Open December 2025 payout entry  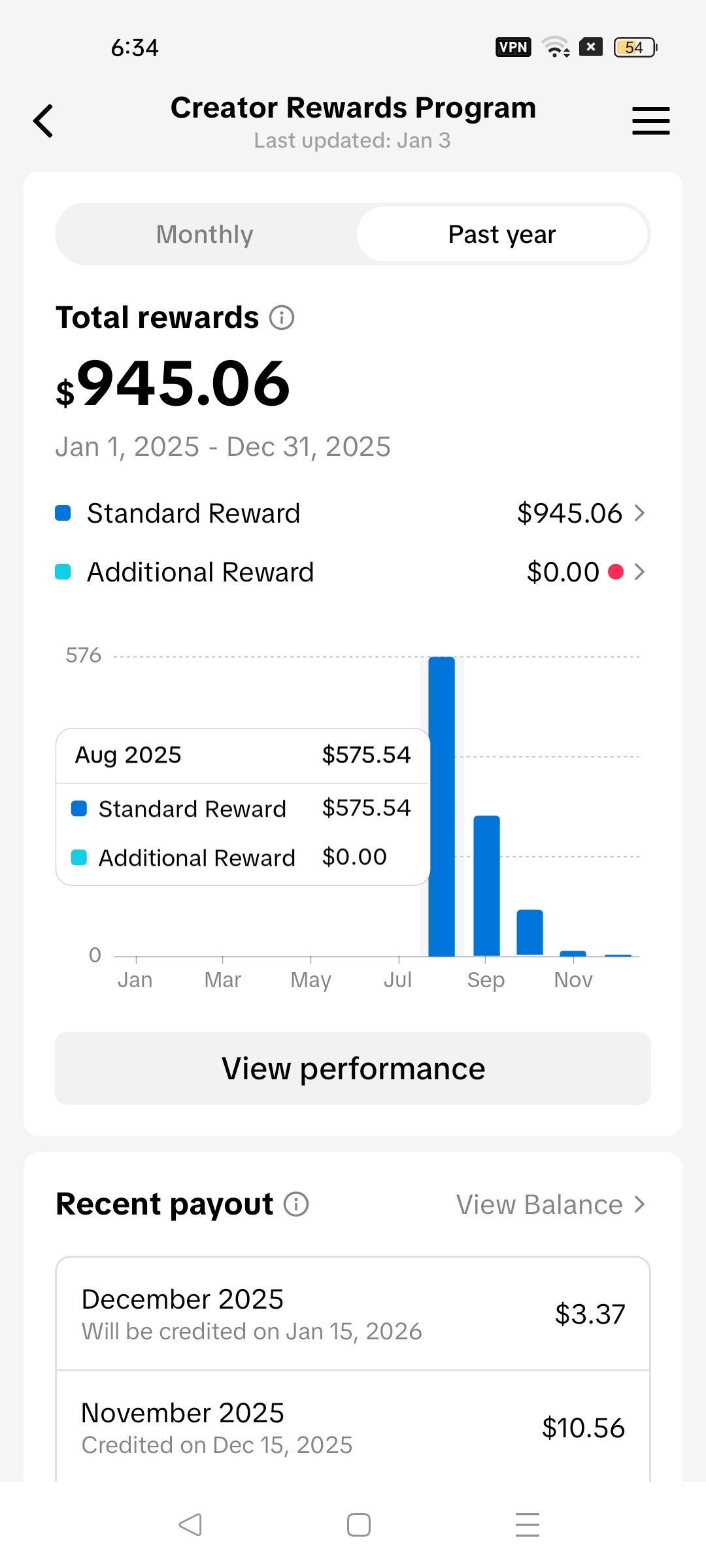[353, 1314]
